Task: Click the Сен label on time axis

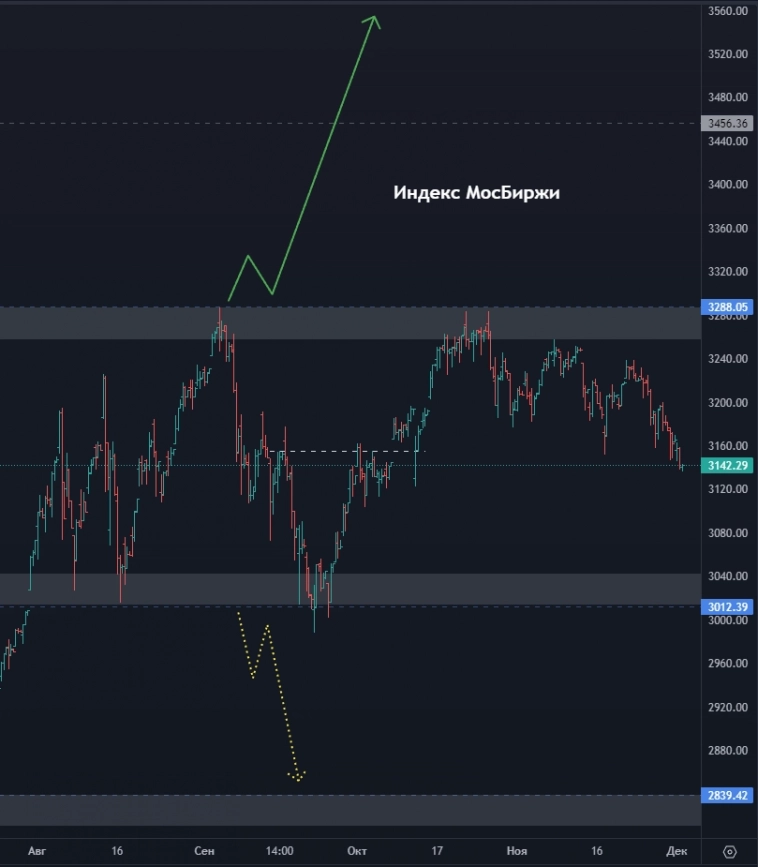Action: [x=204, y=851]
